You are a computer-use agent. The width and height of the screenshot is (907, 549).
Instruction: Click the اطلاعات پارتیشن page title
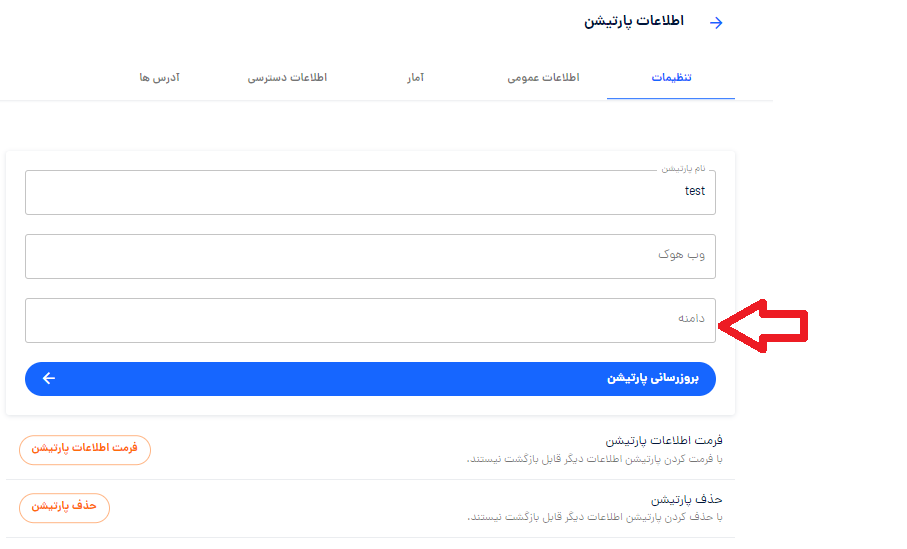click(634, 21)
